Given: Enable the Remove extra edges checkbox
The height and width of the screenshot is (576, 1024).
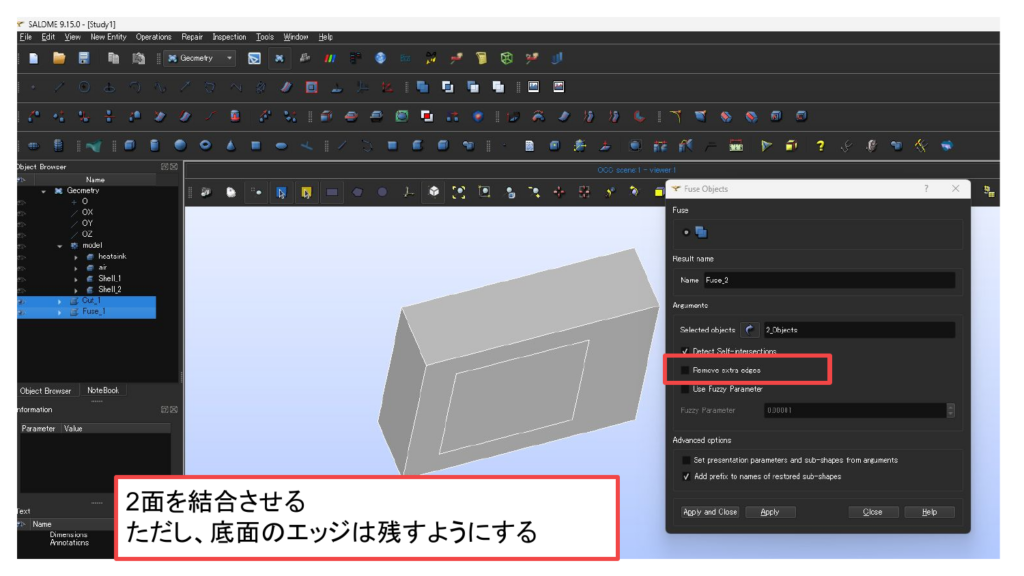Looking at the screenshot, I should tap(685, 370).
